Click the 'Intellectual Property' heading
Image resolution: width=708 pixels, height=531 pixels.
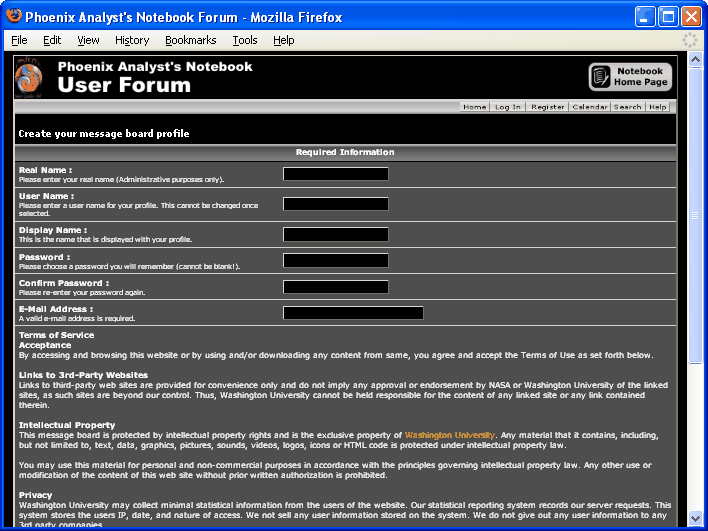67,425
